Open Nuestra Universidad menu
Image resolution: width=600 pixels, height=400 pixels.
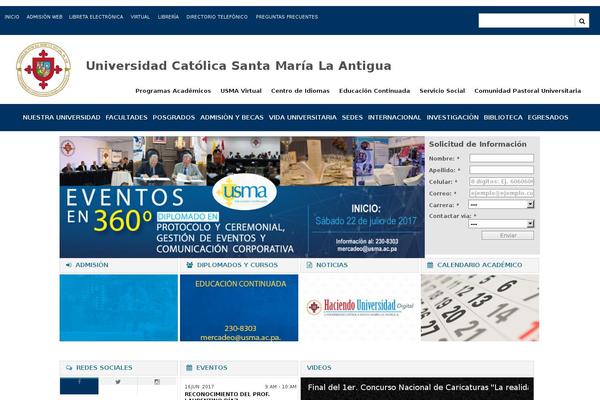click(x=61, y=118)
